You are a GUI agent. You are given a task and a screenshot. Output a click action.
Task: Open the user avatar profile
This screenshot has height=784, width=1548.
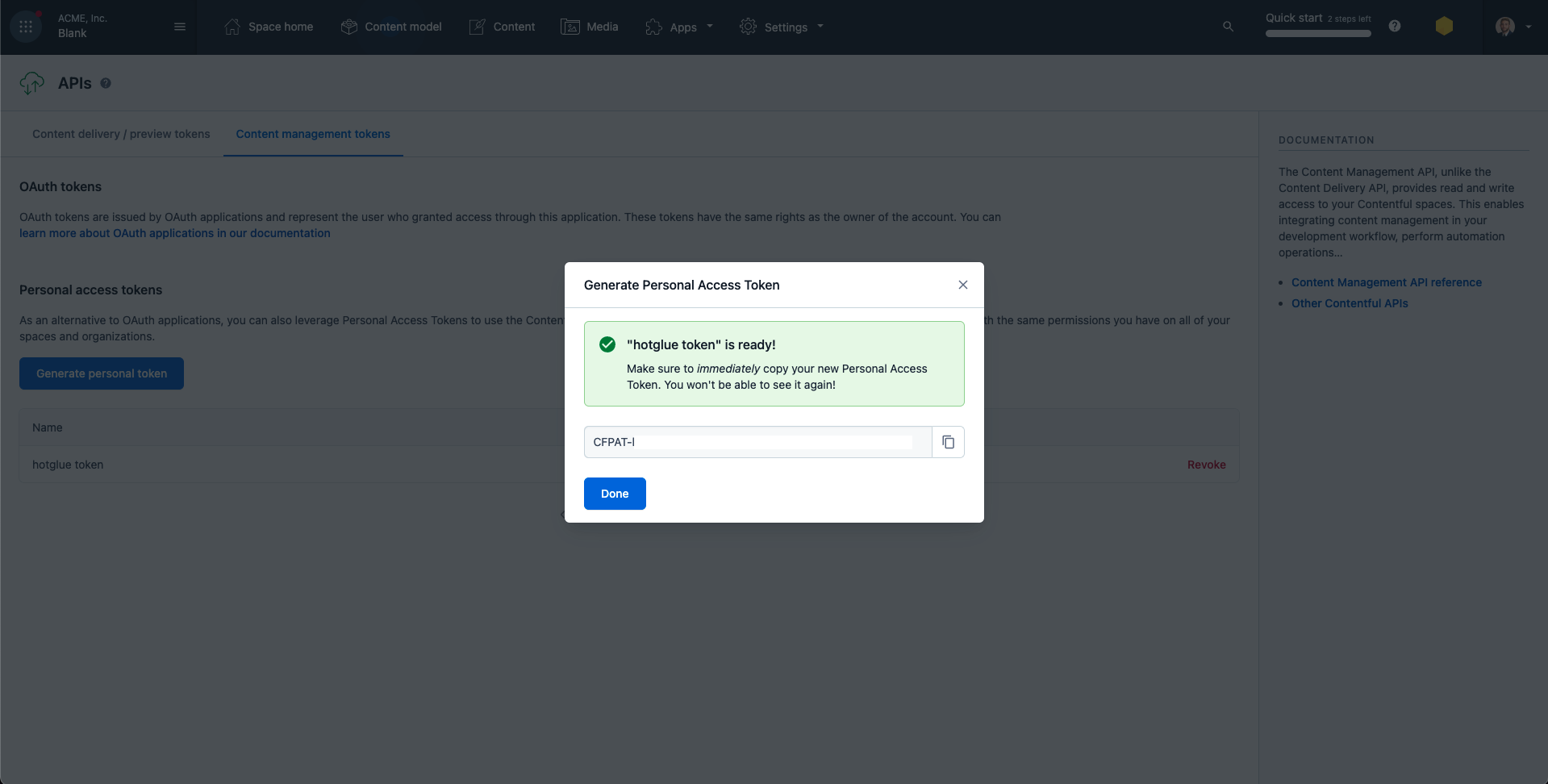1505,27
